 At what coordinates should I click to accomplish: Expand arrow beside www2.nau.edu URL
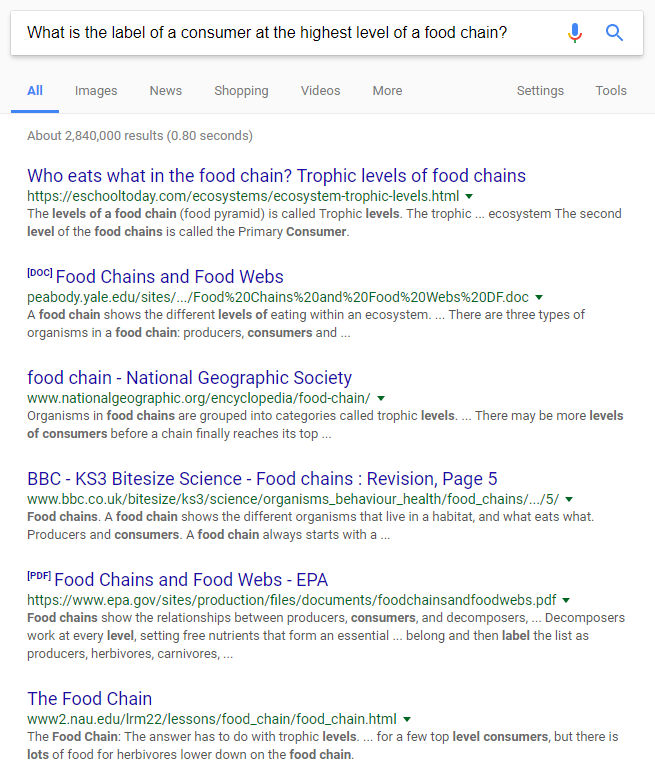tap(407, 720)
